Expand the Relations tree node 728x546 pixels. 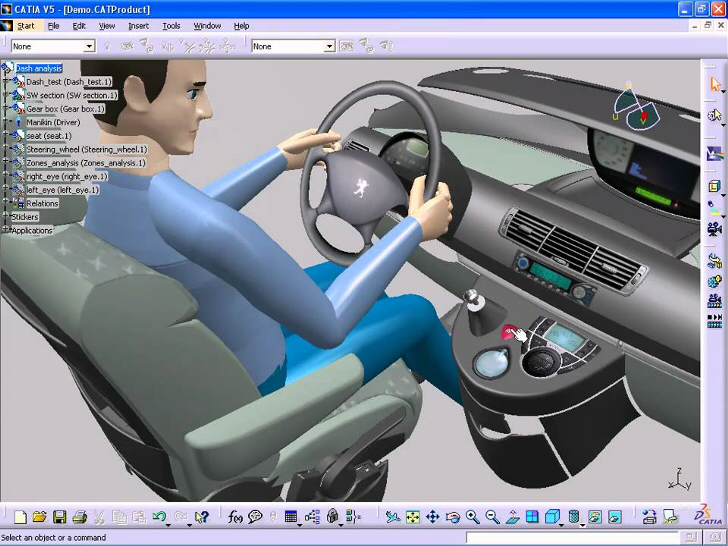click(x=6, y=203)
